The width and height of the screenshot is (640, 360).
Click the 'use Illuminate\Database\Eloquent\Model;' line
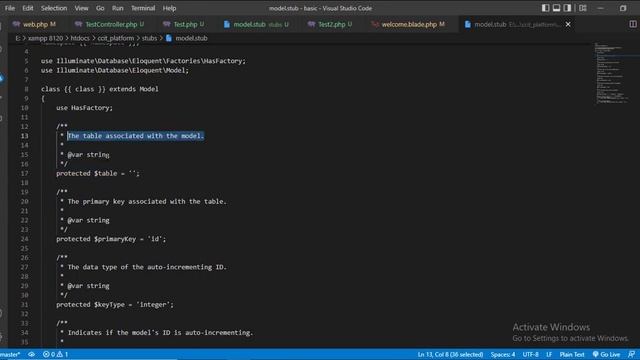115,70
